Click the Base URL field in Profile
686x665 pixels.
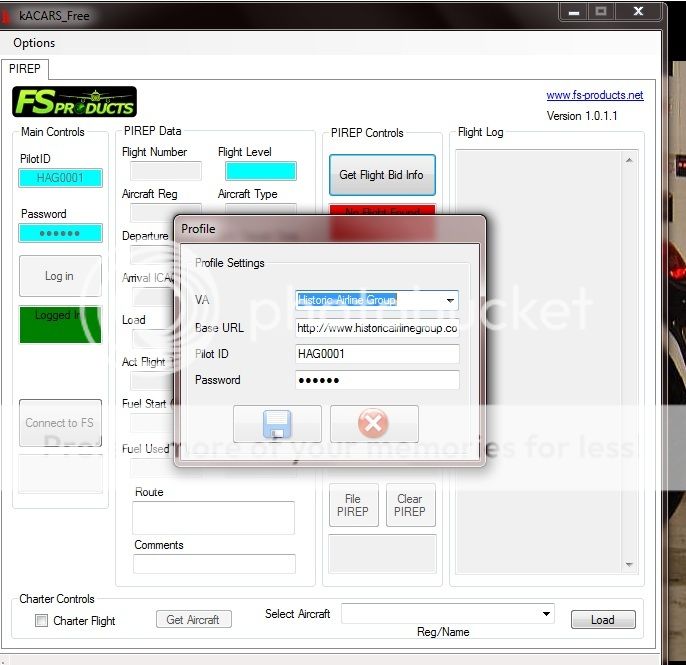(x=377, y=328)
